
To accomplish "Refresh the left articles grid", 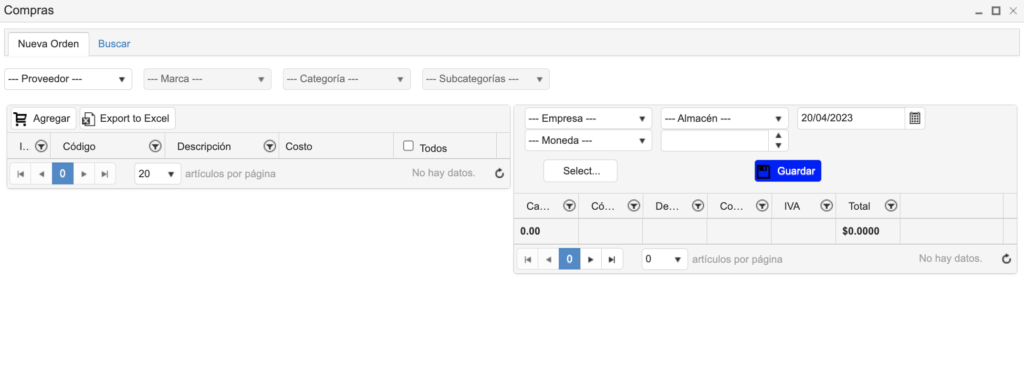I will [x=500, y=174].
